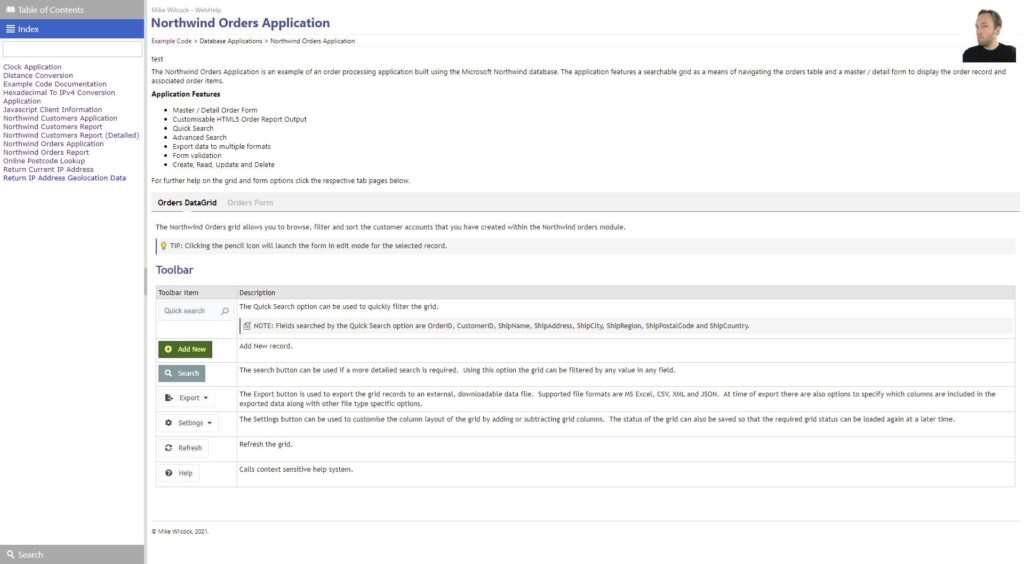Image resolution: width=1024 pixels, height=564 pixels.
Task: Open the Example Code breadcrumb link
Action: tap(171, 41)
